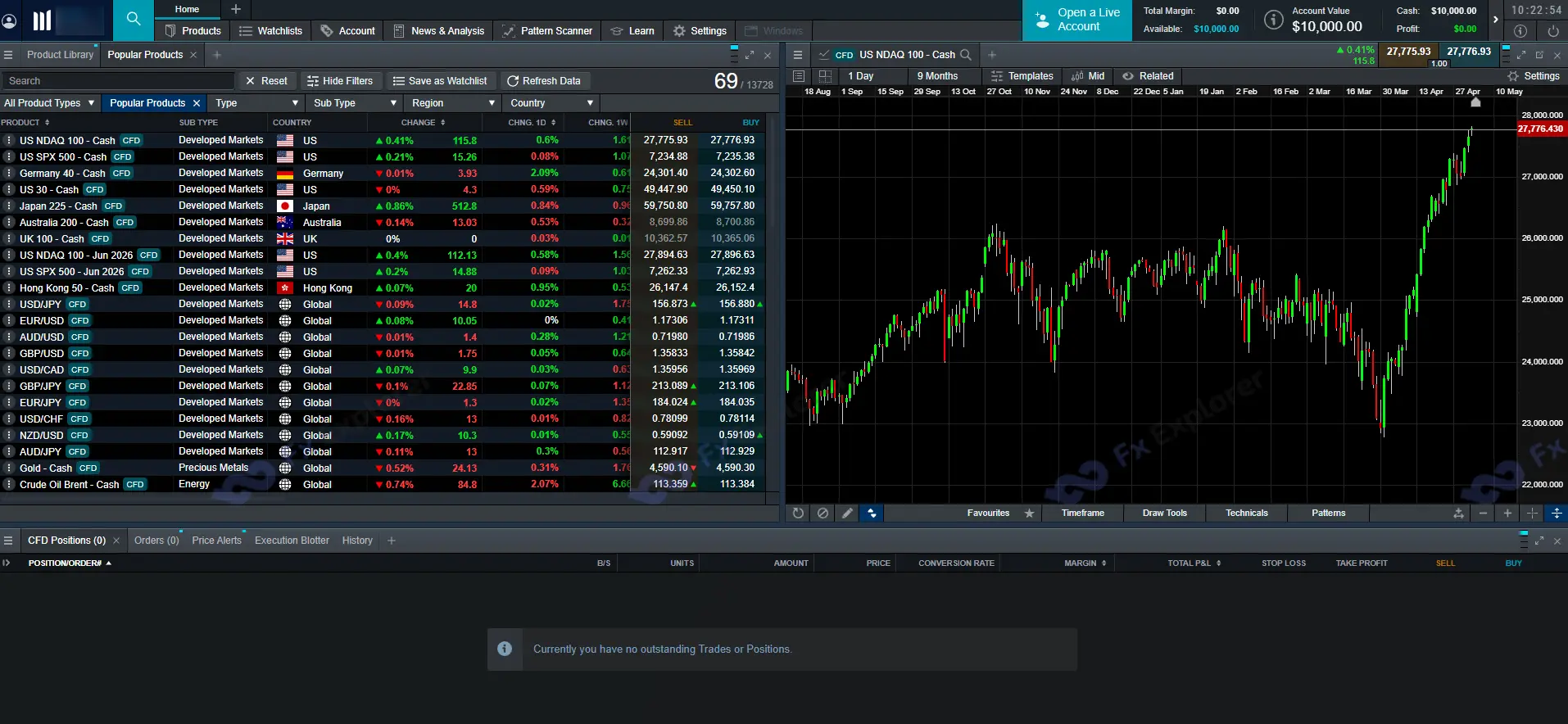Click the download/export chart icon
This screenshot has height=724, width=1568.
tap(1458, 514)
